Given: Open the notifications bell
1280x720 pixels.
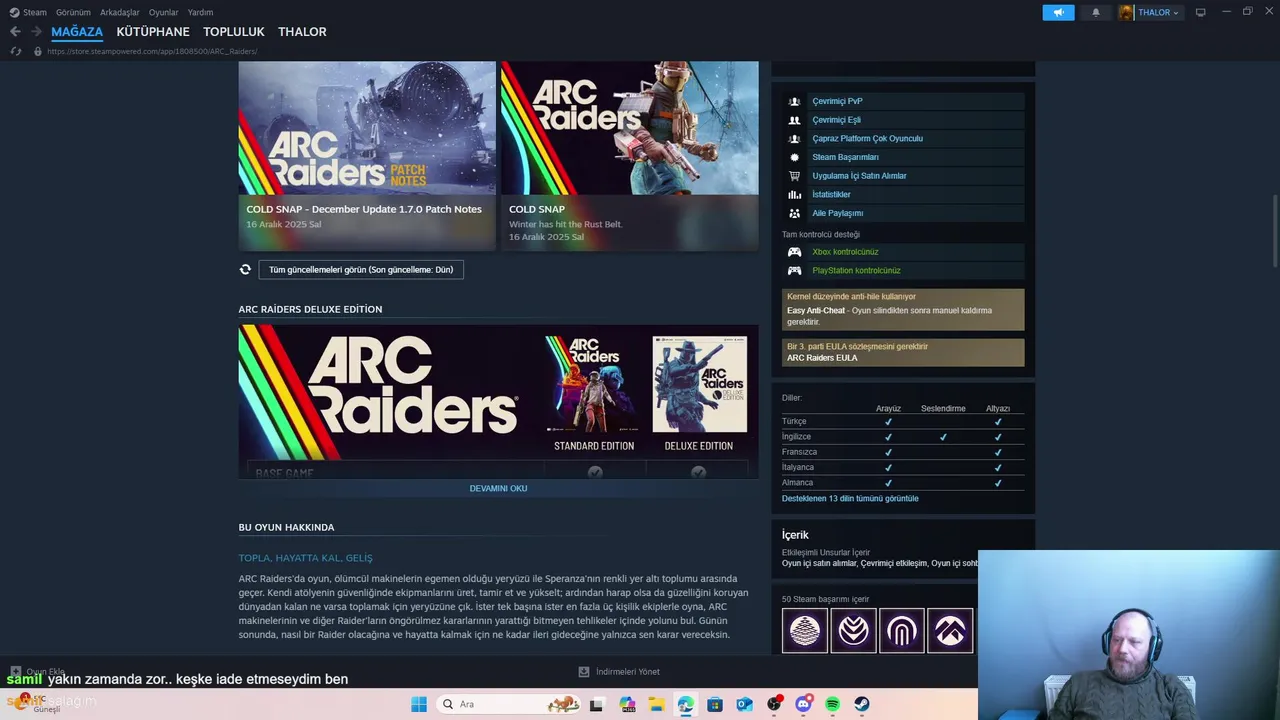Looking at the screenshot, I should click(1096, 13).
